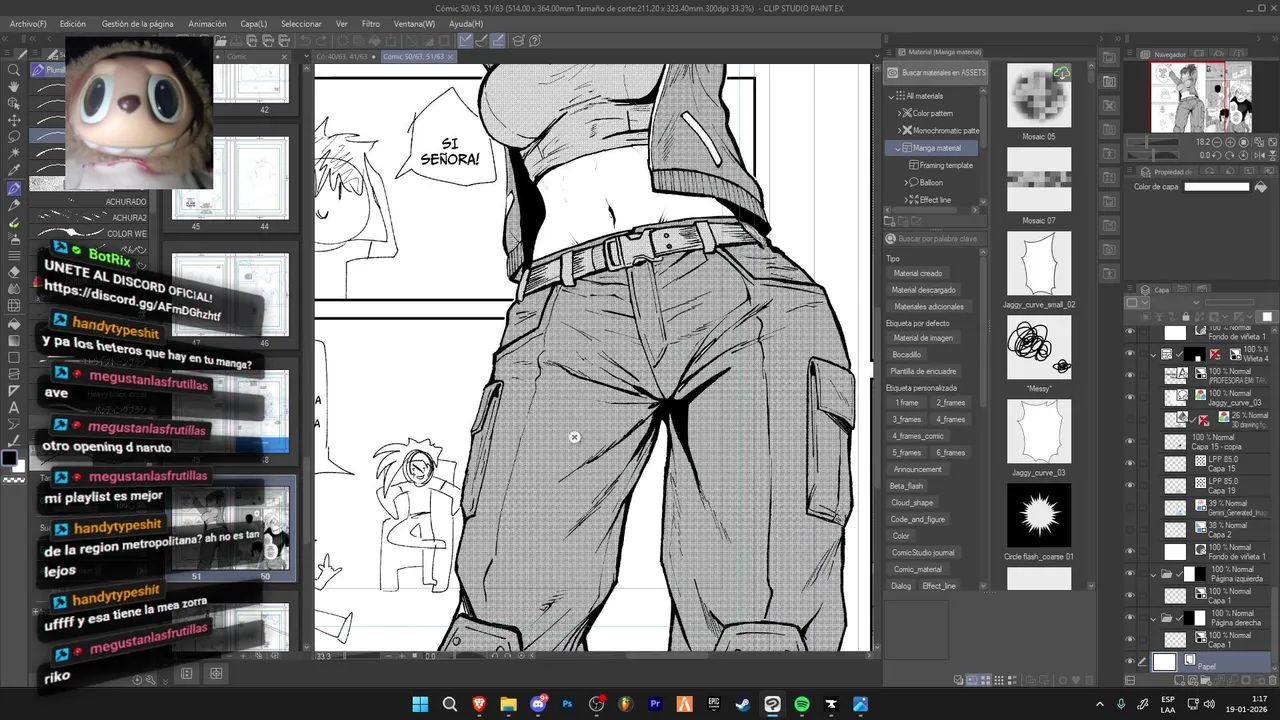The width and height of the screenshot is (1280, 720).
Task: Hide the Capa 19 layer
Action: point(1130,486)
